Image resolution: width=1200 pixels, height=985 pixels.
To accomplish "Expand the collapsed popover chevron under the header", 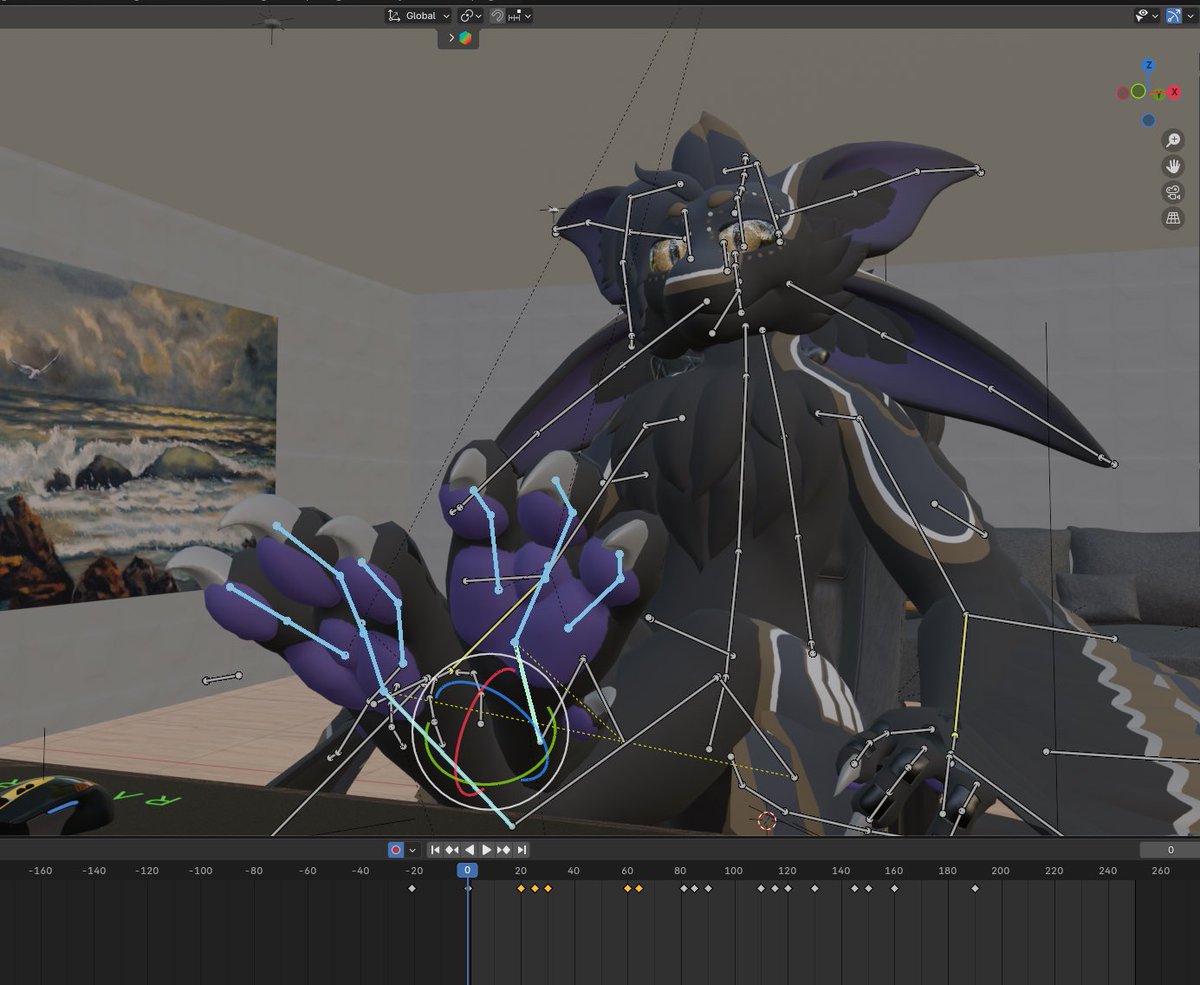I will pos(451,38).
